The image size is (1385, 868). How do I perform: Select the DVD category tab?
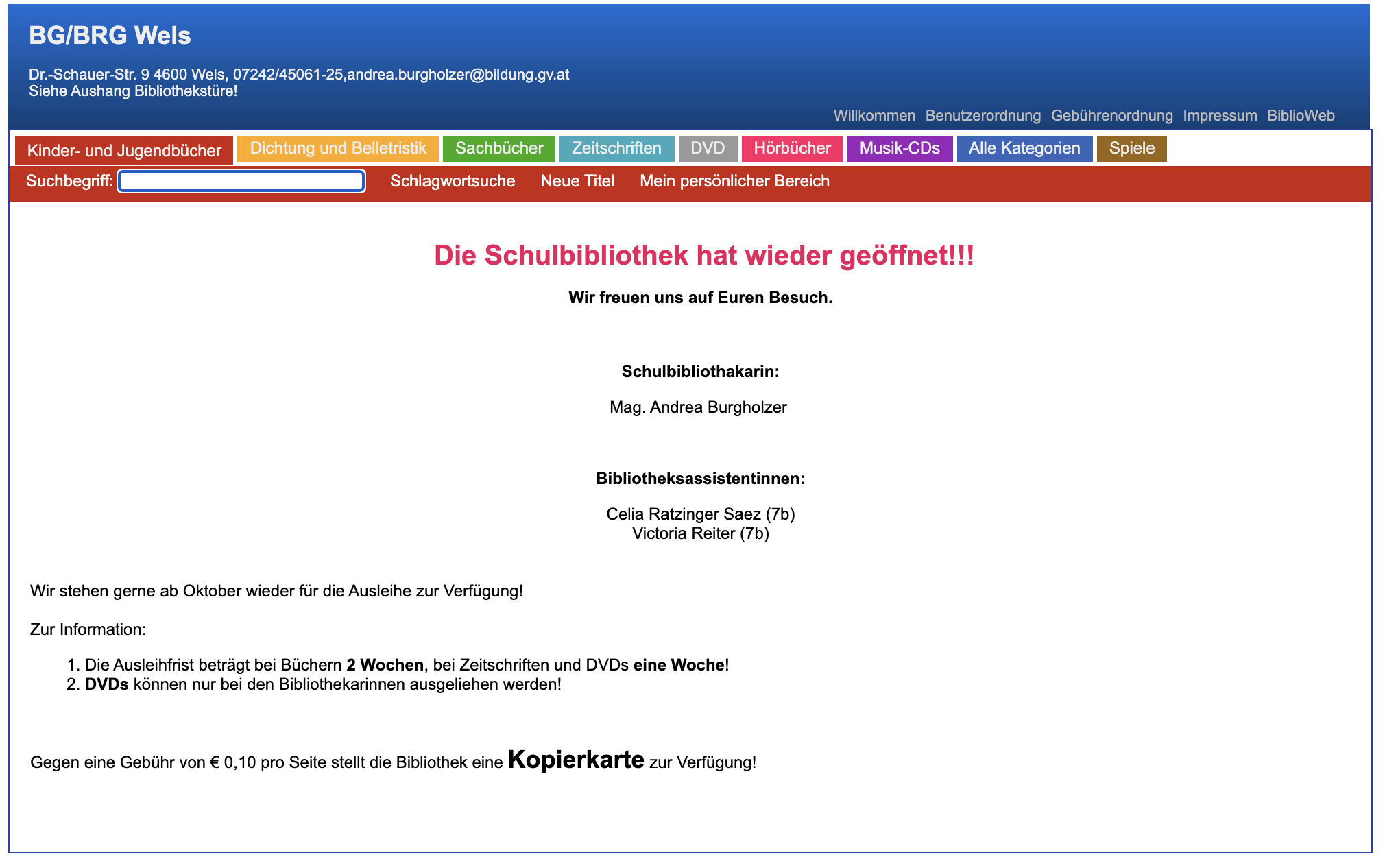coord(708,148)
